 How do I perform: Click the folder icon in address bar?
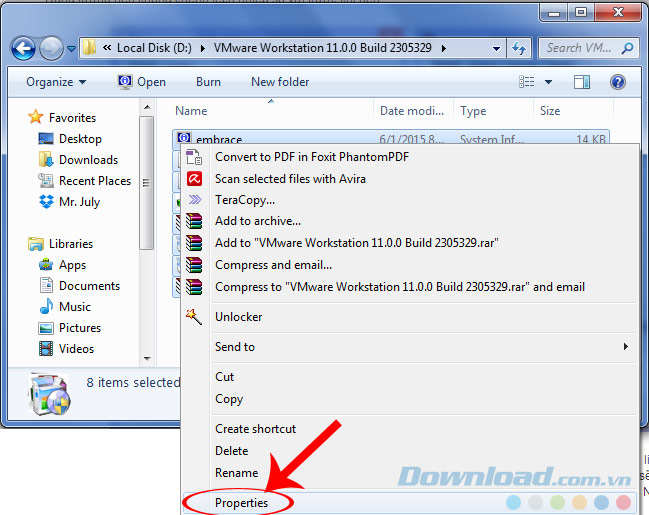89,48
